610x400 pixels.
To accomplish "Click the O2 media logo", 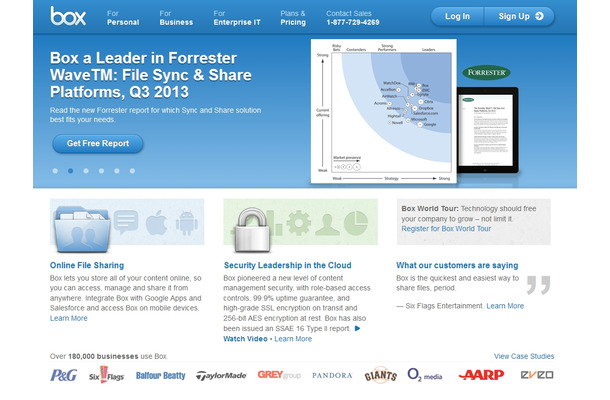I will [x=424, y=375].
